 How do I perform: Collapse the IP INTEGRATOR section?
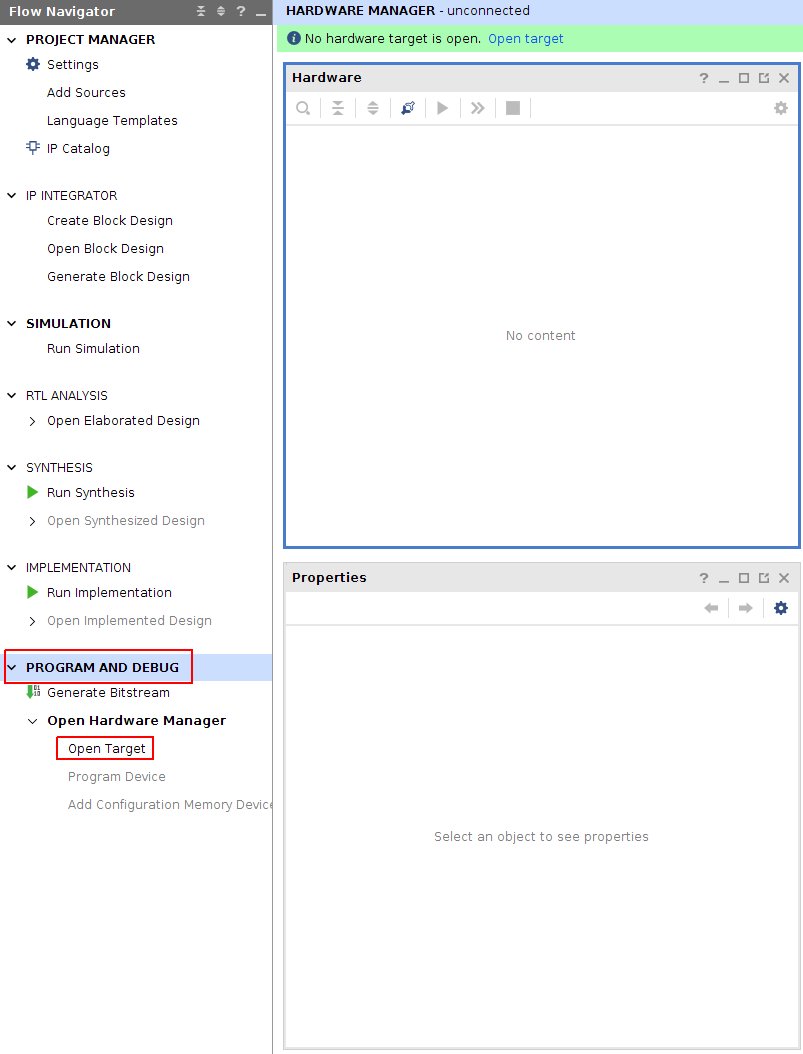click(x=11, y=196)
